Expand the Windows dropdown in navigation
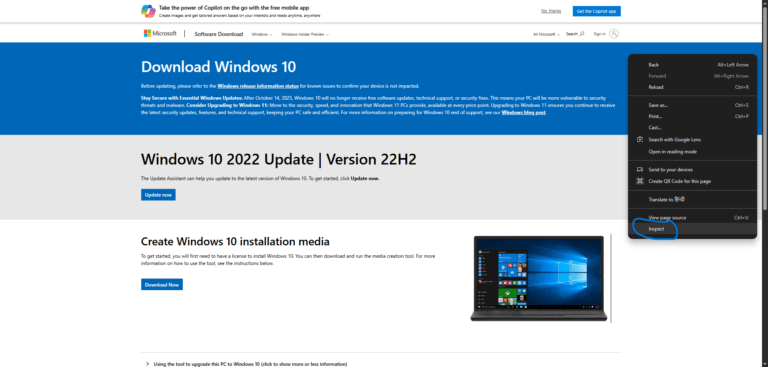The image size is (768, 367). tap(262, 34)
